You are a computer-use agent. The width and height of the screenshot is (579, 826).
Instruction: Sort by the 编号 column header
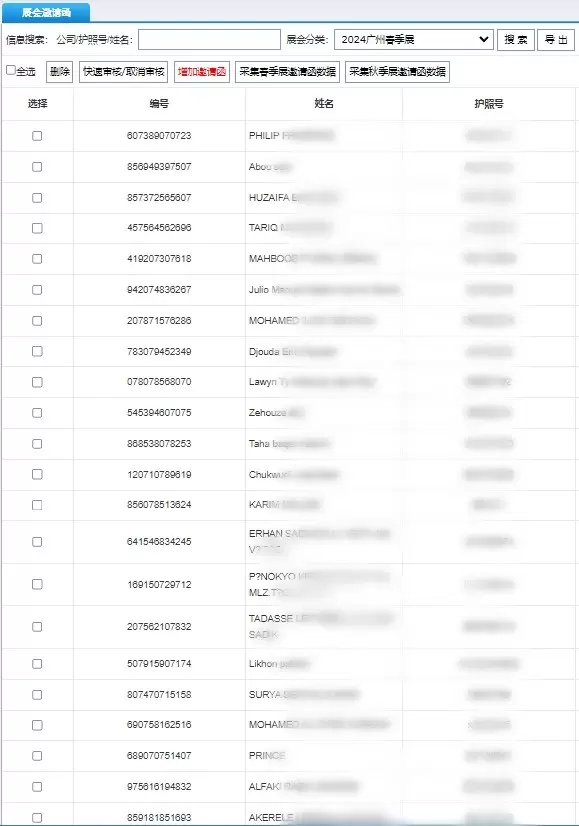pyautogui.click(x=159, y=104)
